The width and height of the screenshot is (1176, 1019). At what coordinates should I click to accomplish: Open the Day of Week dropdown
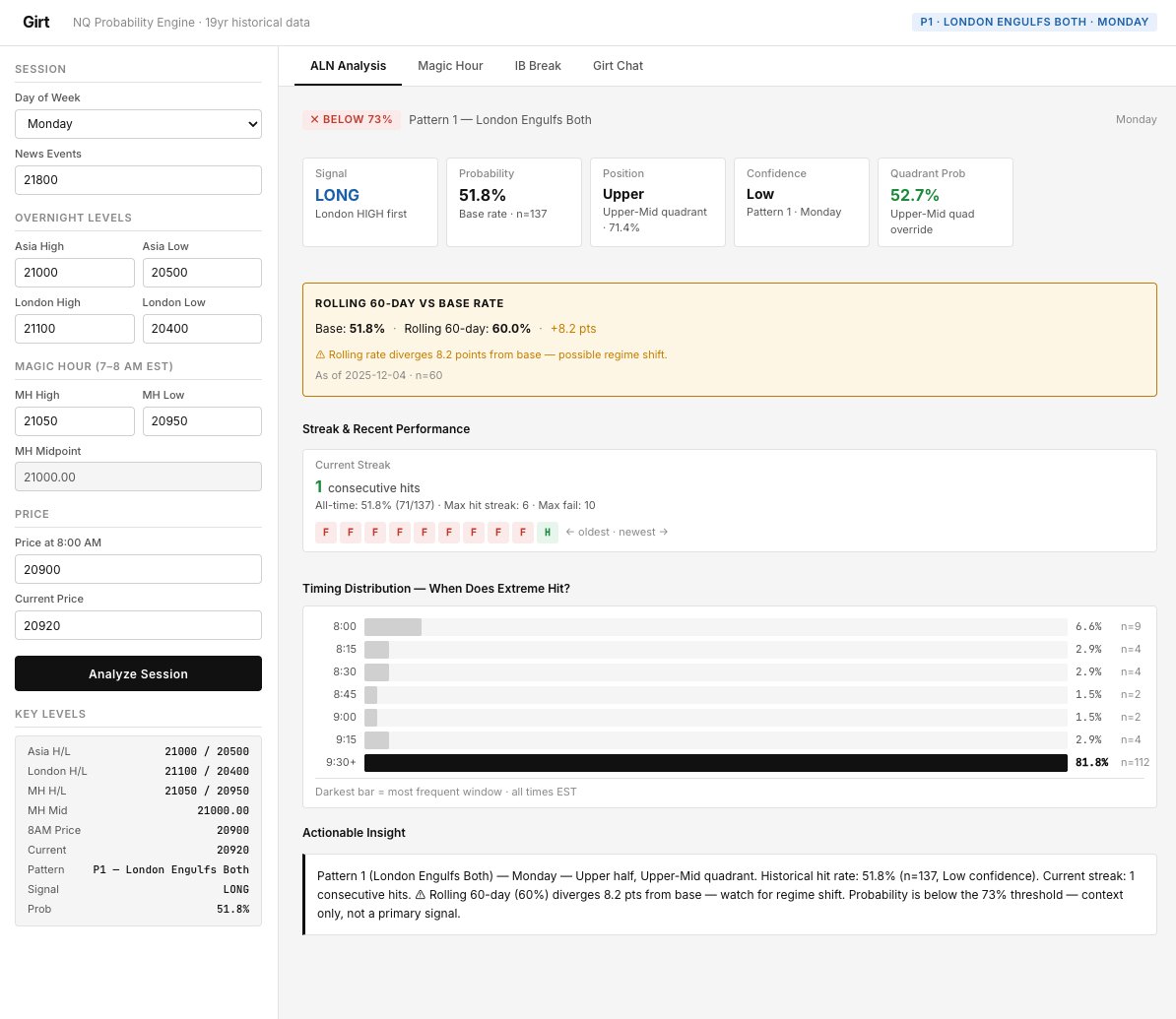[x=138, y=124]
